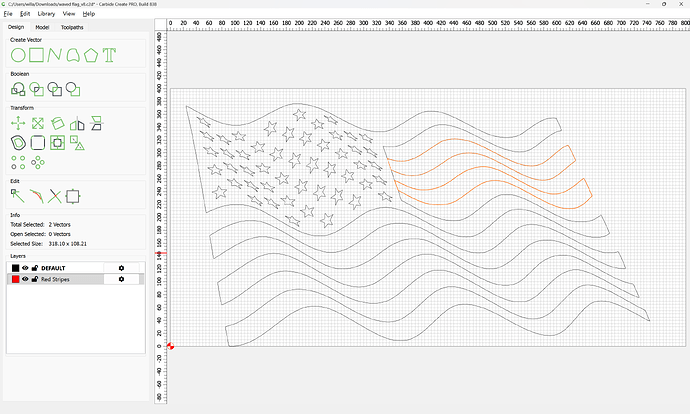Click the Scale/Resize transform icon
The width and height of the screenshot is (690, 414).
click(x=37, y=123)
